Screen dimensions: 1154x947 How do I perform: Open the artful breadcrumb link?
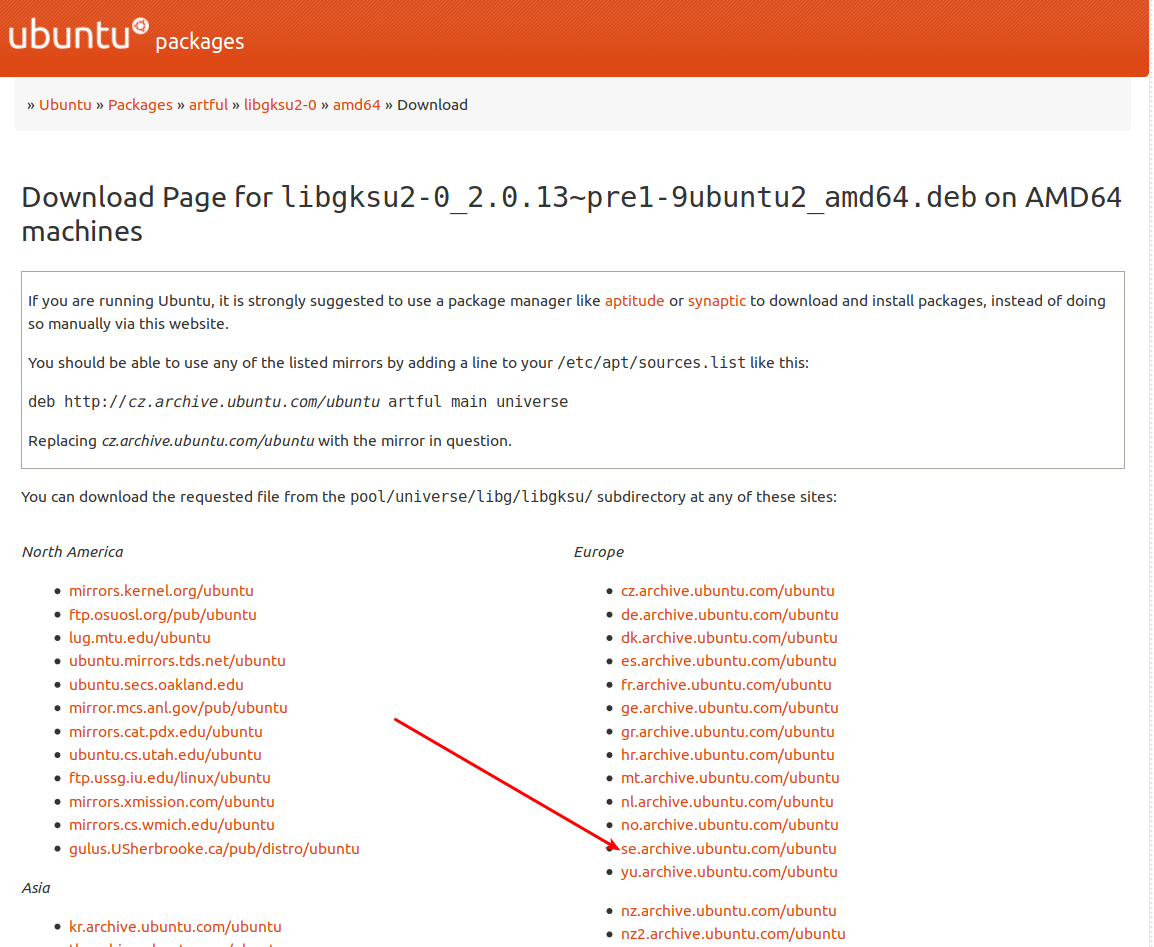click(x=208, y=104)
